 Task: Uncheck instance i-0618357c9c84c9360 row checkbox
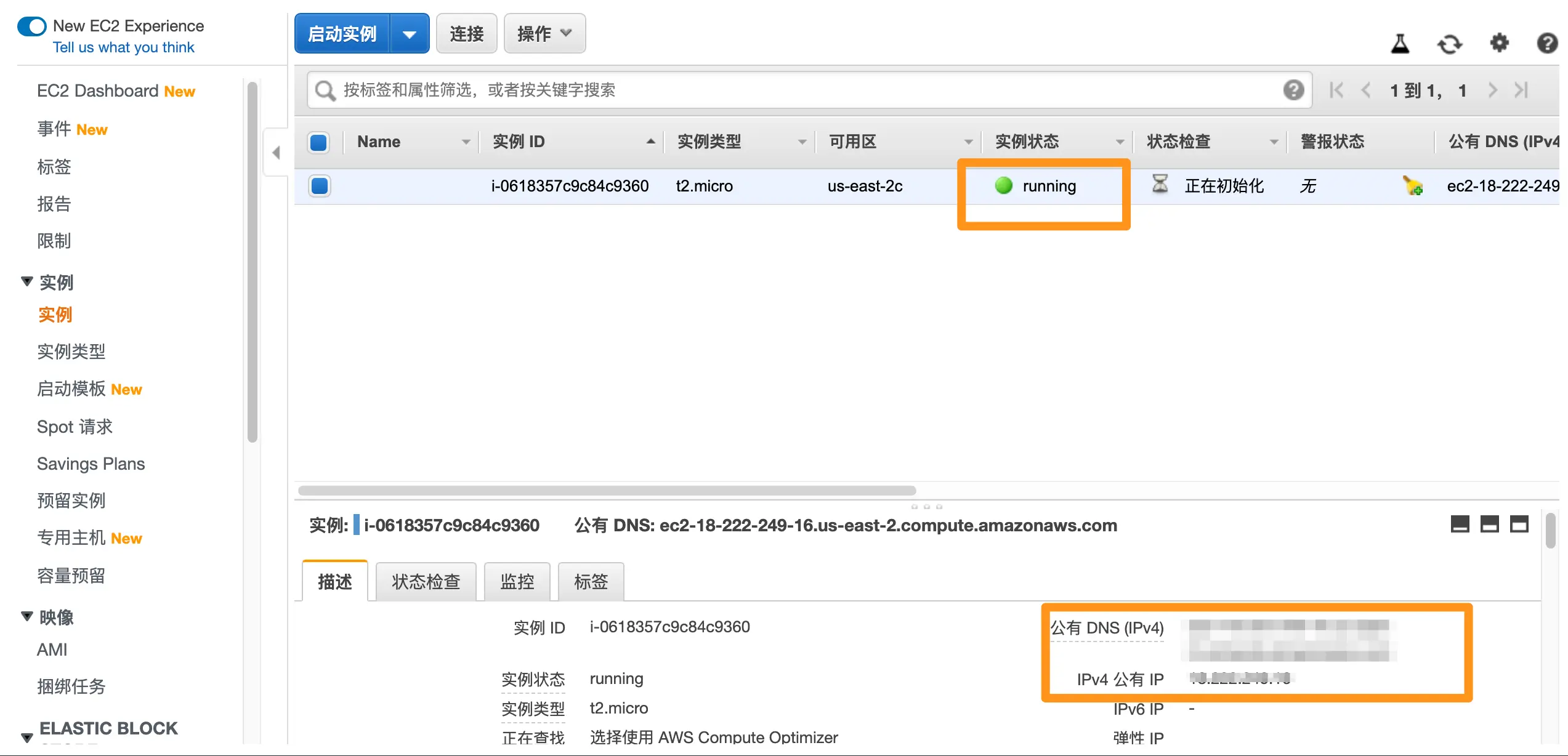(320, 186)
